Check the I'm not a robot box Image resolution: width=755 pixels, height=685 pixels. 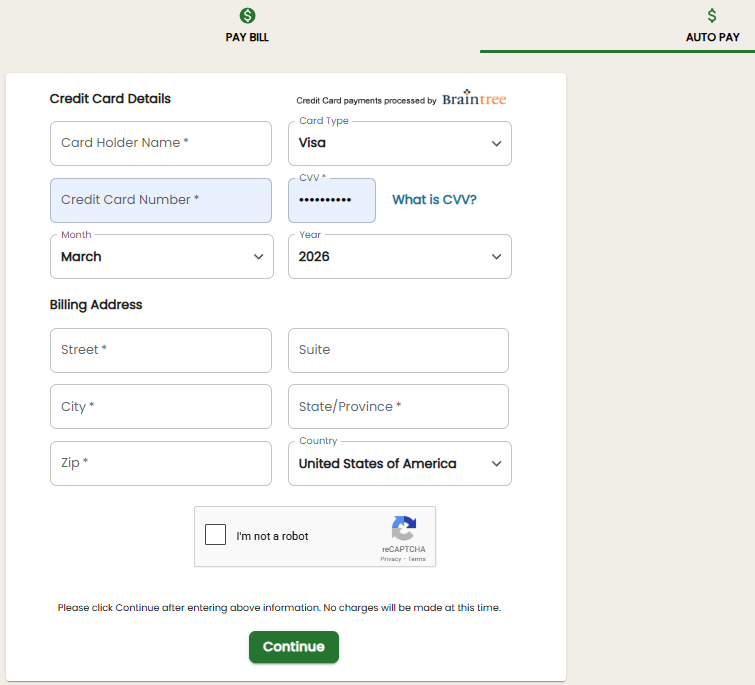[215, 535]
